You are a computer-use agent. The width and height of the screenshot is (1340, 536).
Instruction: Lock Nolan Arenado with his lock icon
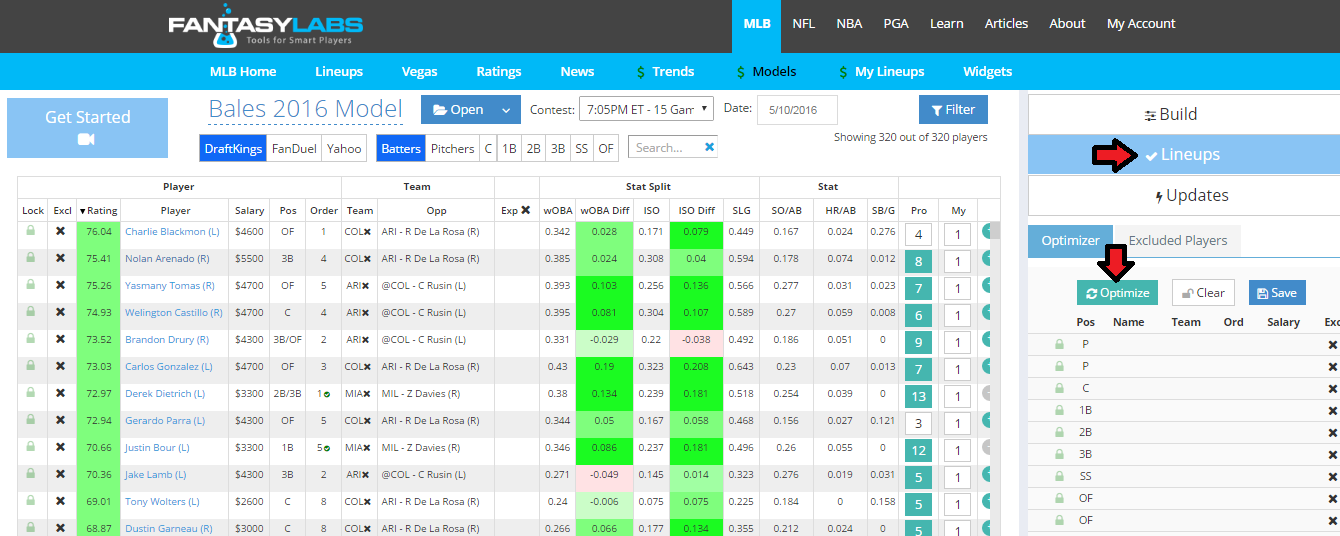click(x=31, y=258)
